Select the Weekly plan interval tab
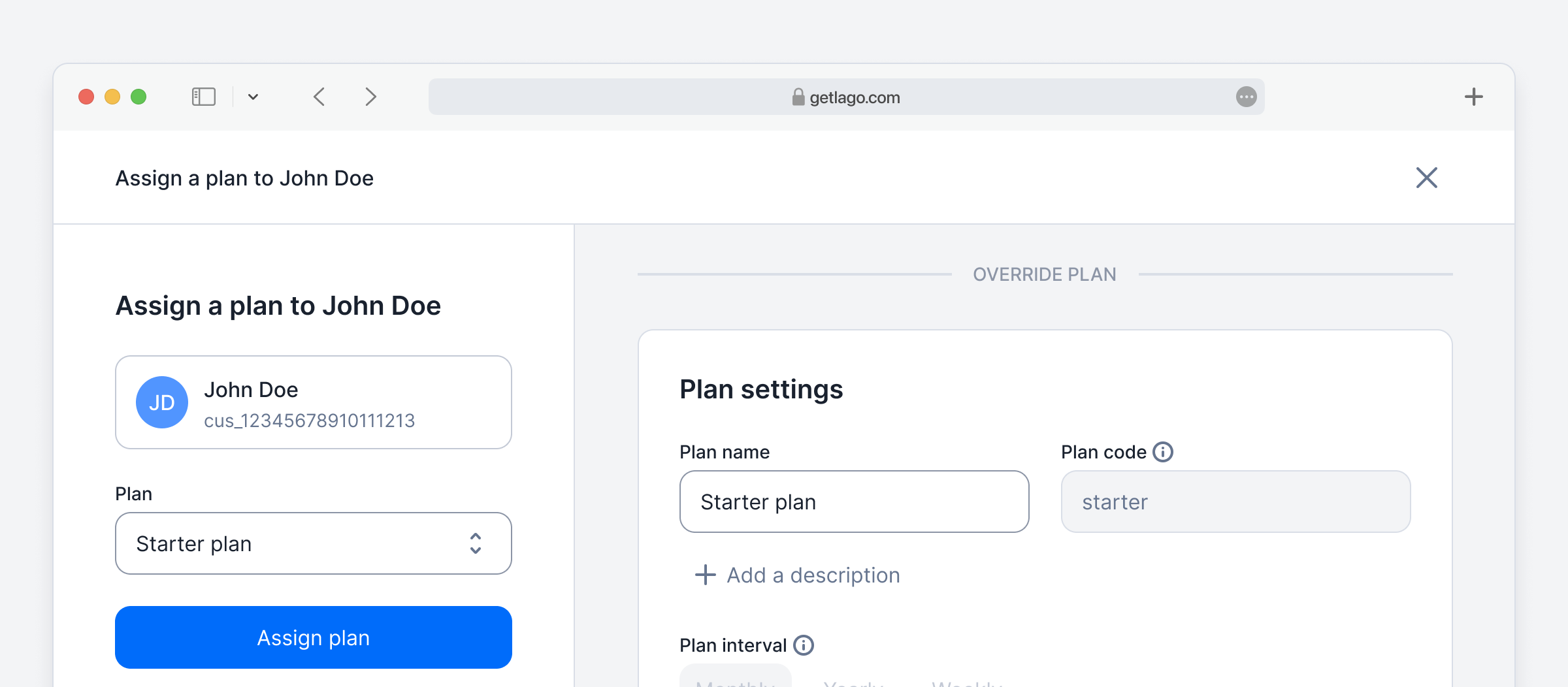1568x687 pixels. (967, 680)
